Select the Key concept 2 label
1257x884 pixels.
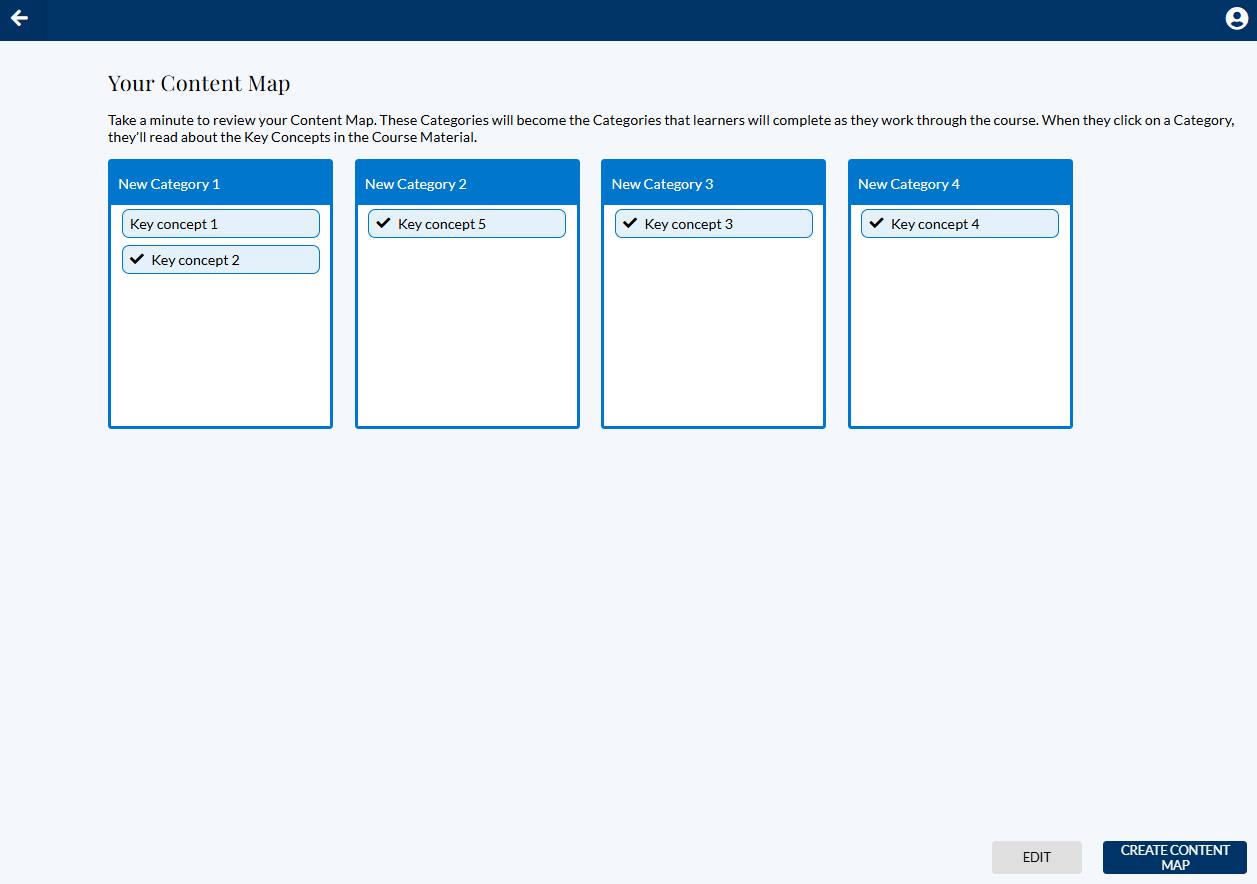[196, 260]
